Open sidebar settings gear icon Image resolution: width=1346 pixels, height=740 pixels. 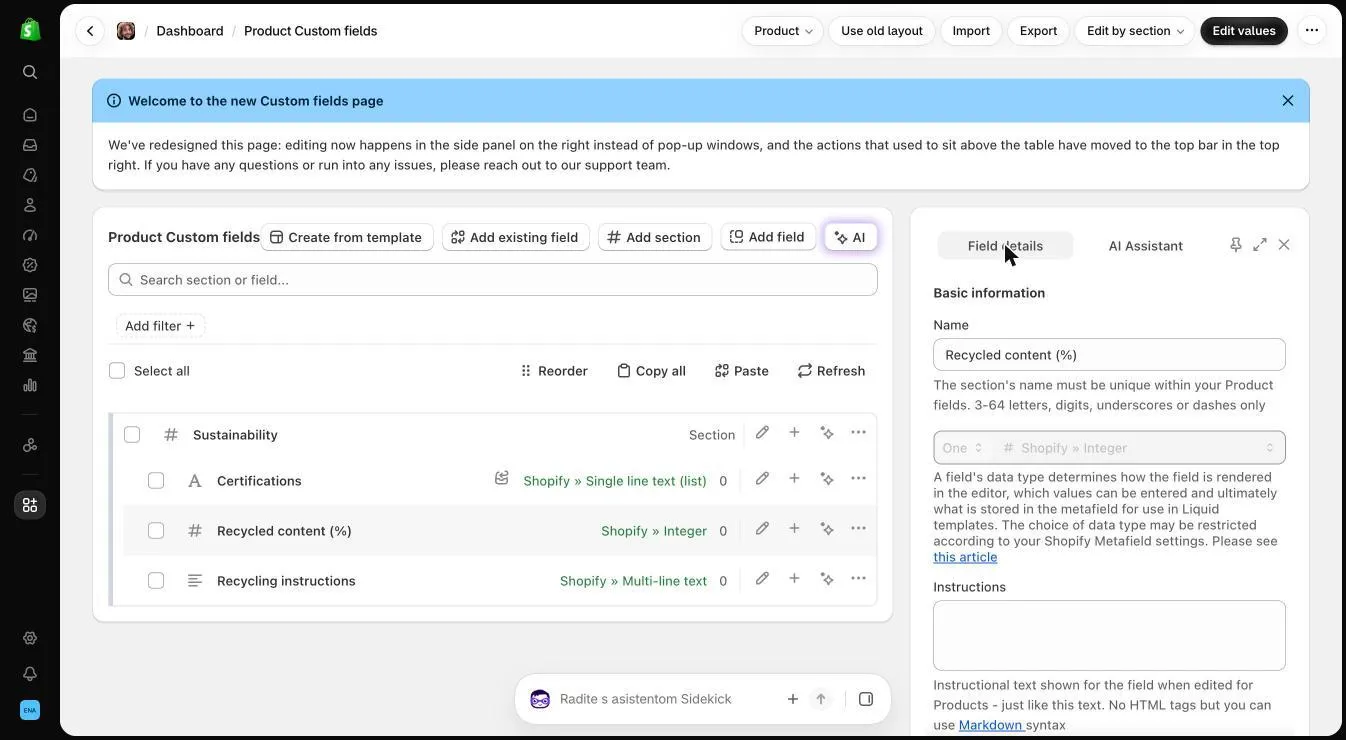[30, 638]
